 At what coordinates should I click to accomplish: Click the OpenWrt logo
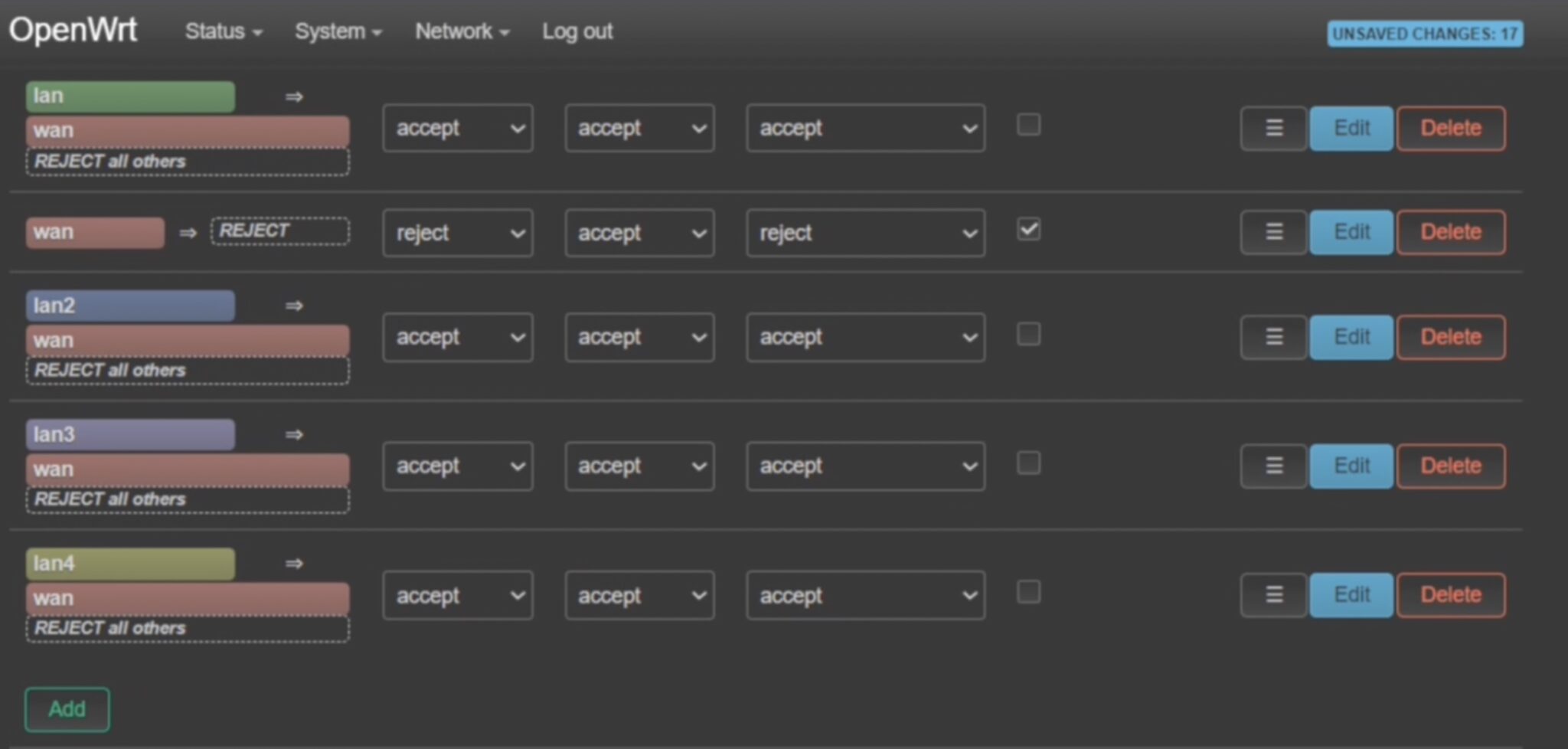[72, 30]
